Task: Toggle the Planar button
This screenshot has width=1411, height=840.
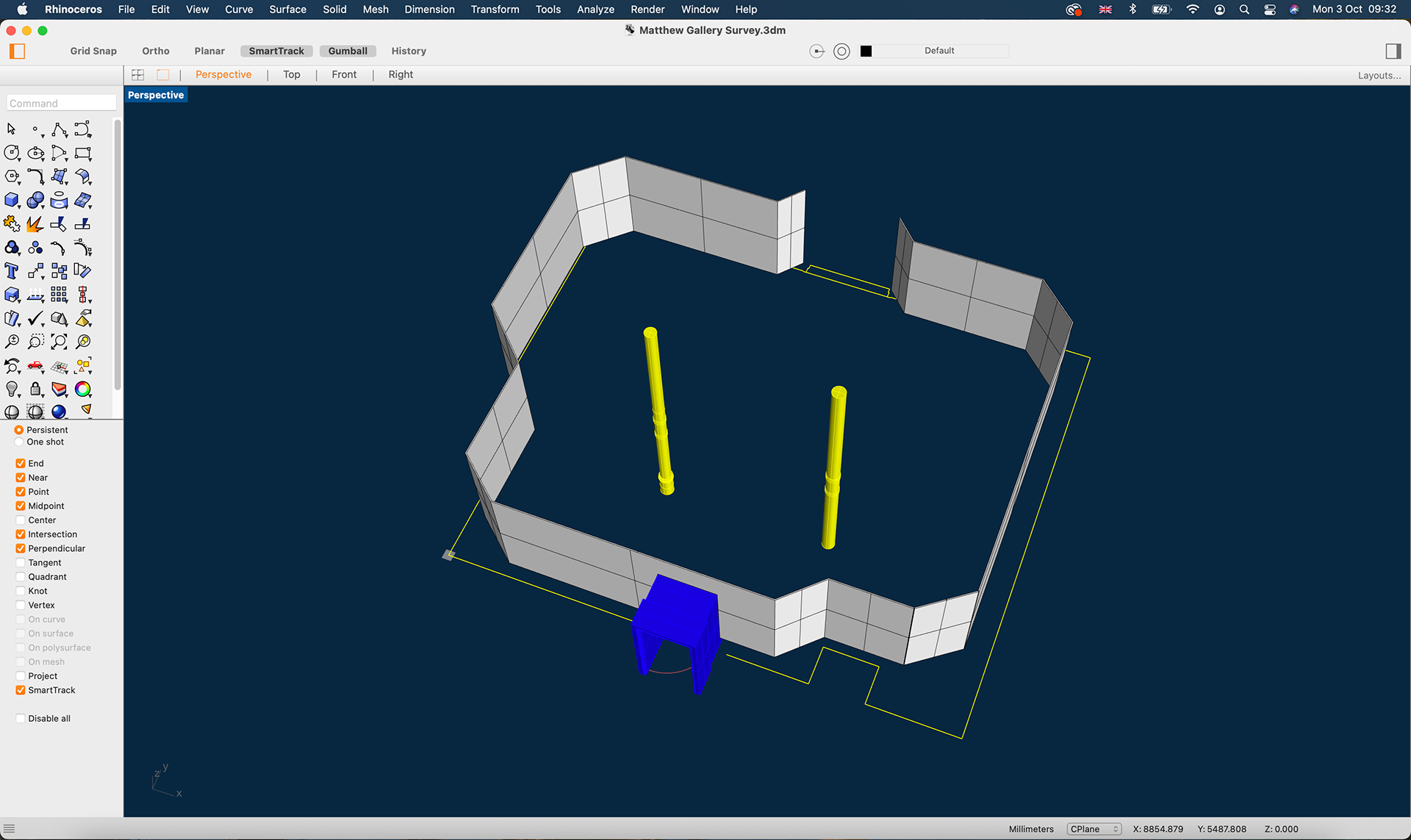Action: 209,51
